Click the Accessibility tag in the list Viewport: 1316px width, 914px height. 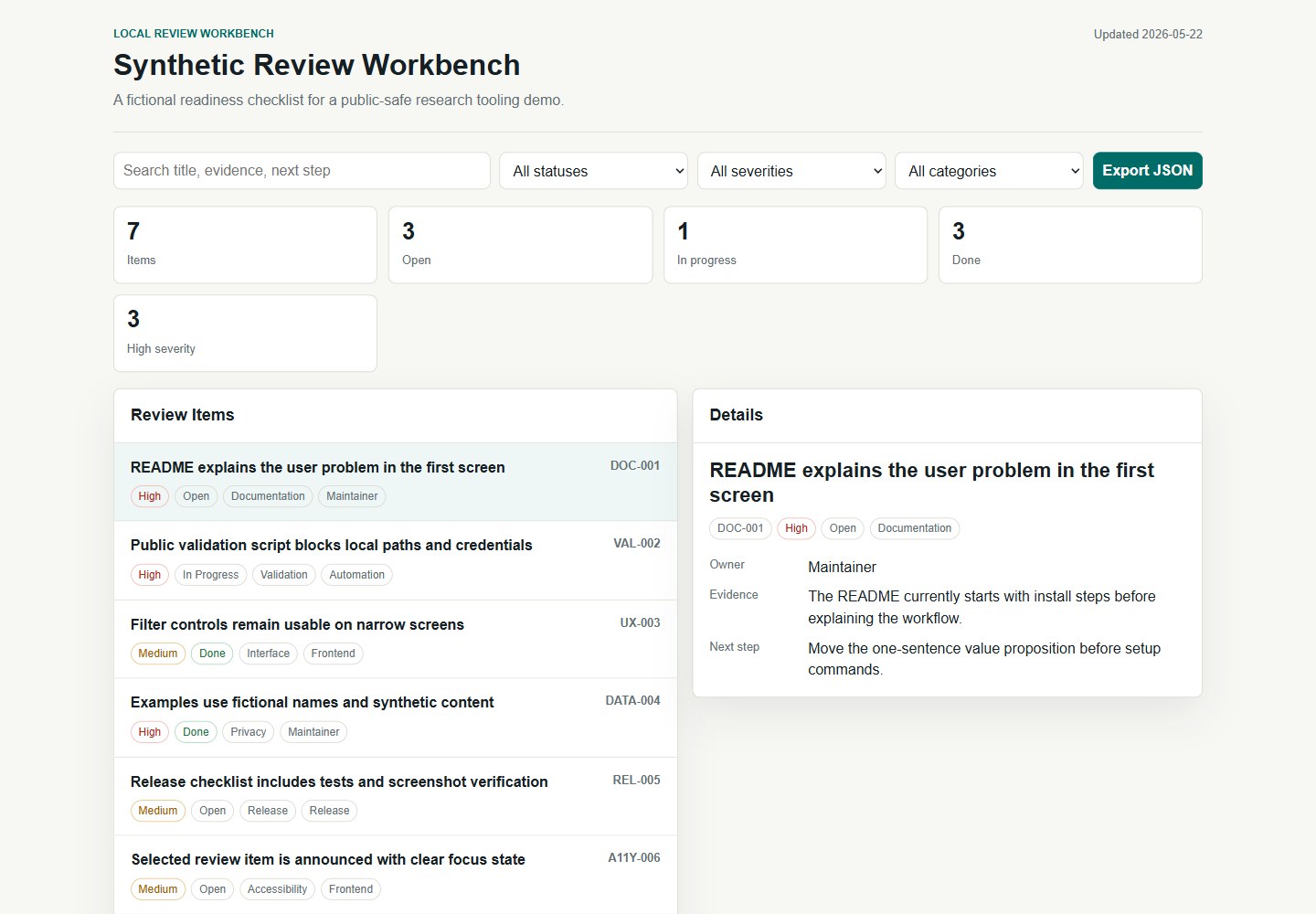[x=277, y=889]
